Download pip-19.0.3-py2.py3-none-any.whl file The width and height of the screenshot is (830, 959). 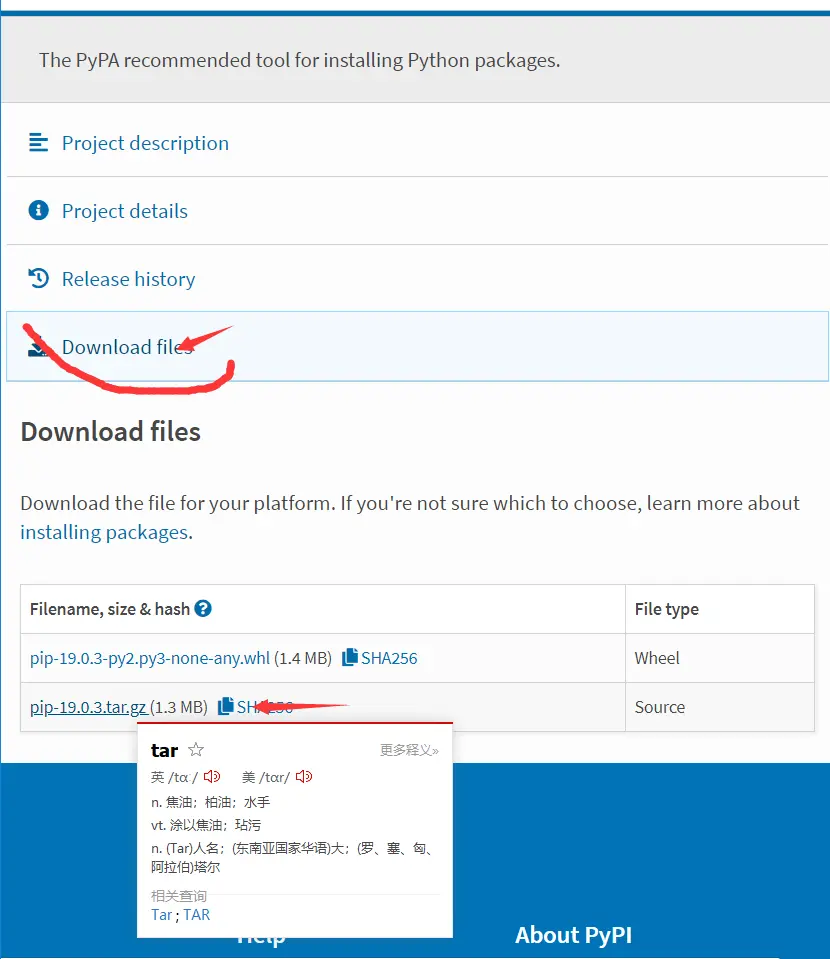[150, 658]
